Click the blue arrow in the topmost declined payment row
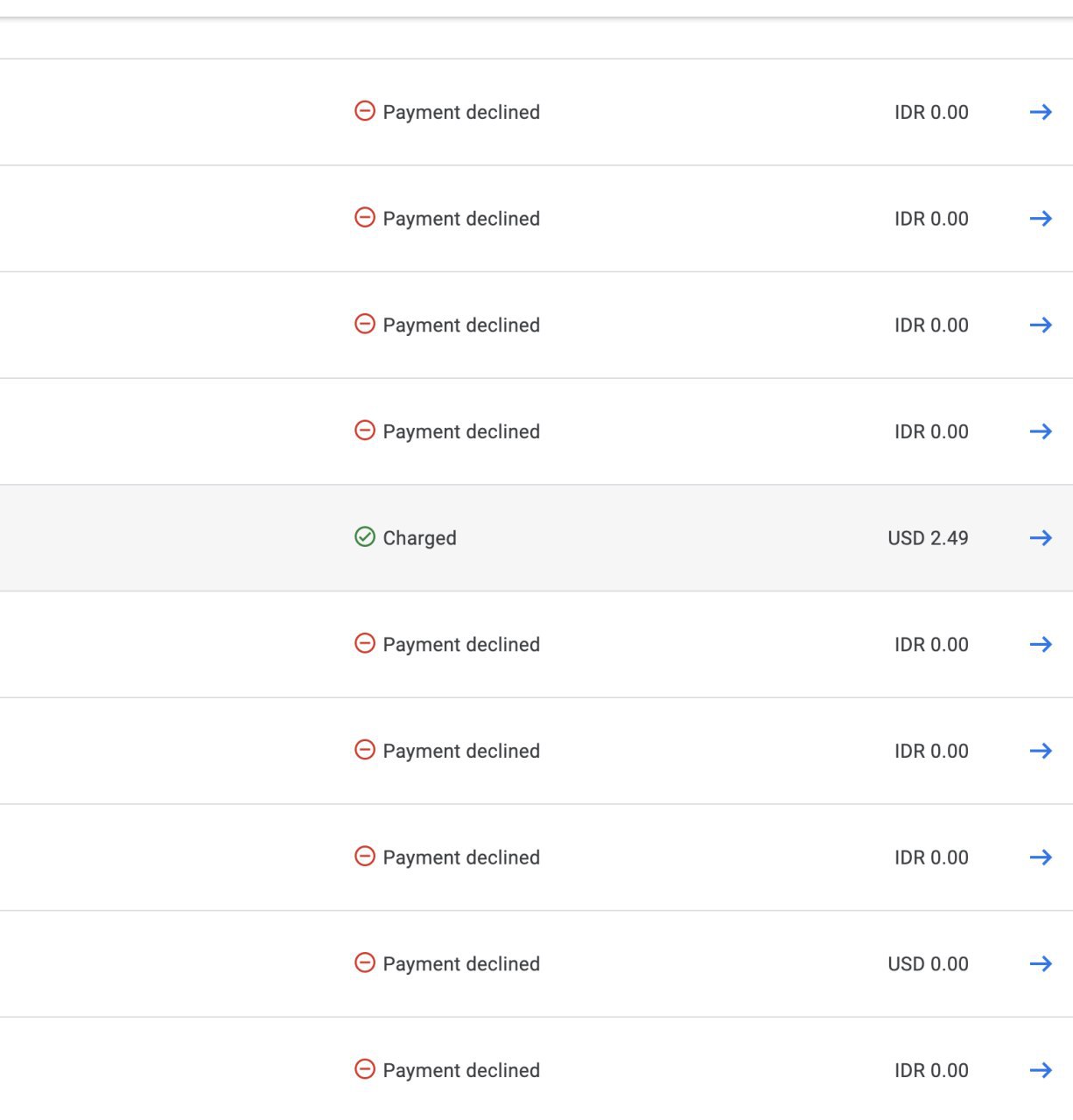This screenshot has height=1120, width=1073. 1041,112
